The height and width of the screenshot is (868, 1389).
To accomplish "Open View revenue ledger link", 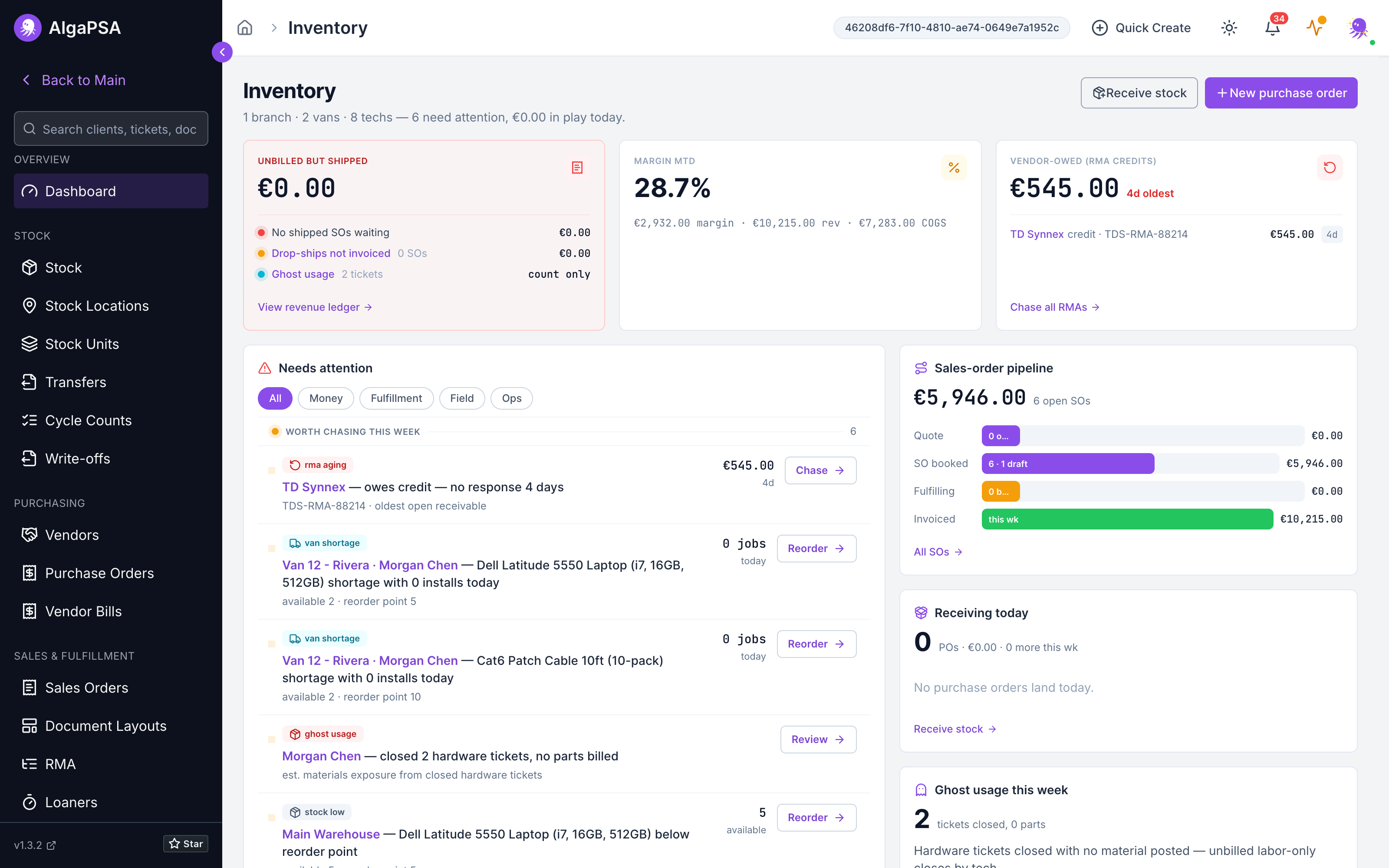I will coord(315,307).
